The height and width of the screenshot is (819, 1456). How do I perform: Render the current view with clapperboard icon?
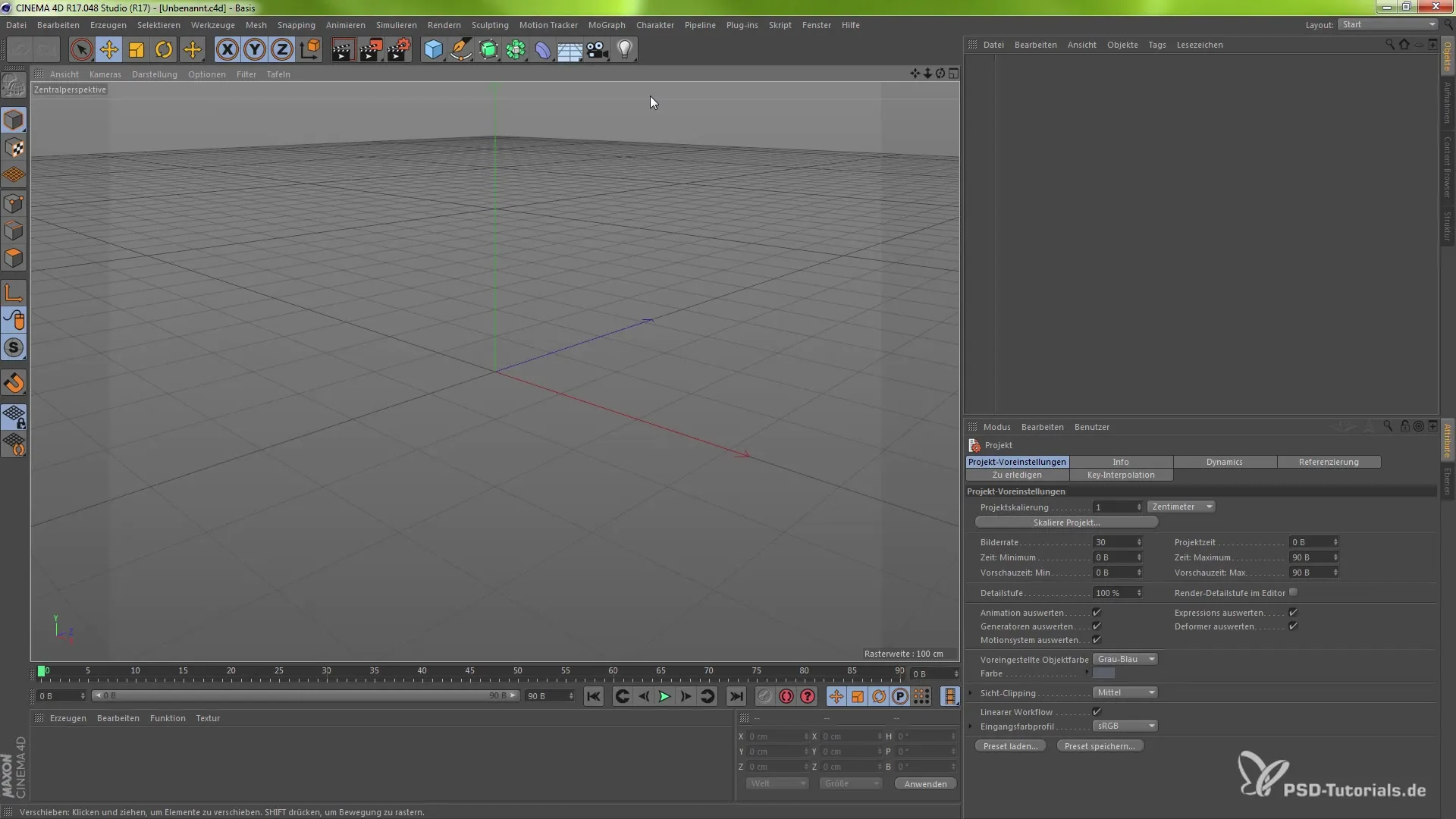click(x=343, y=50)
